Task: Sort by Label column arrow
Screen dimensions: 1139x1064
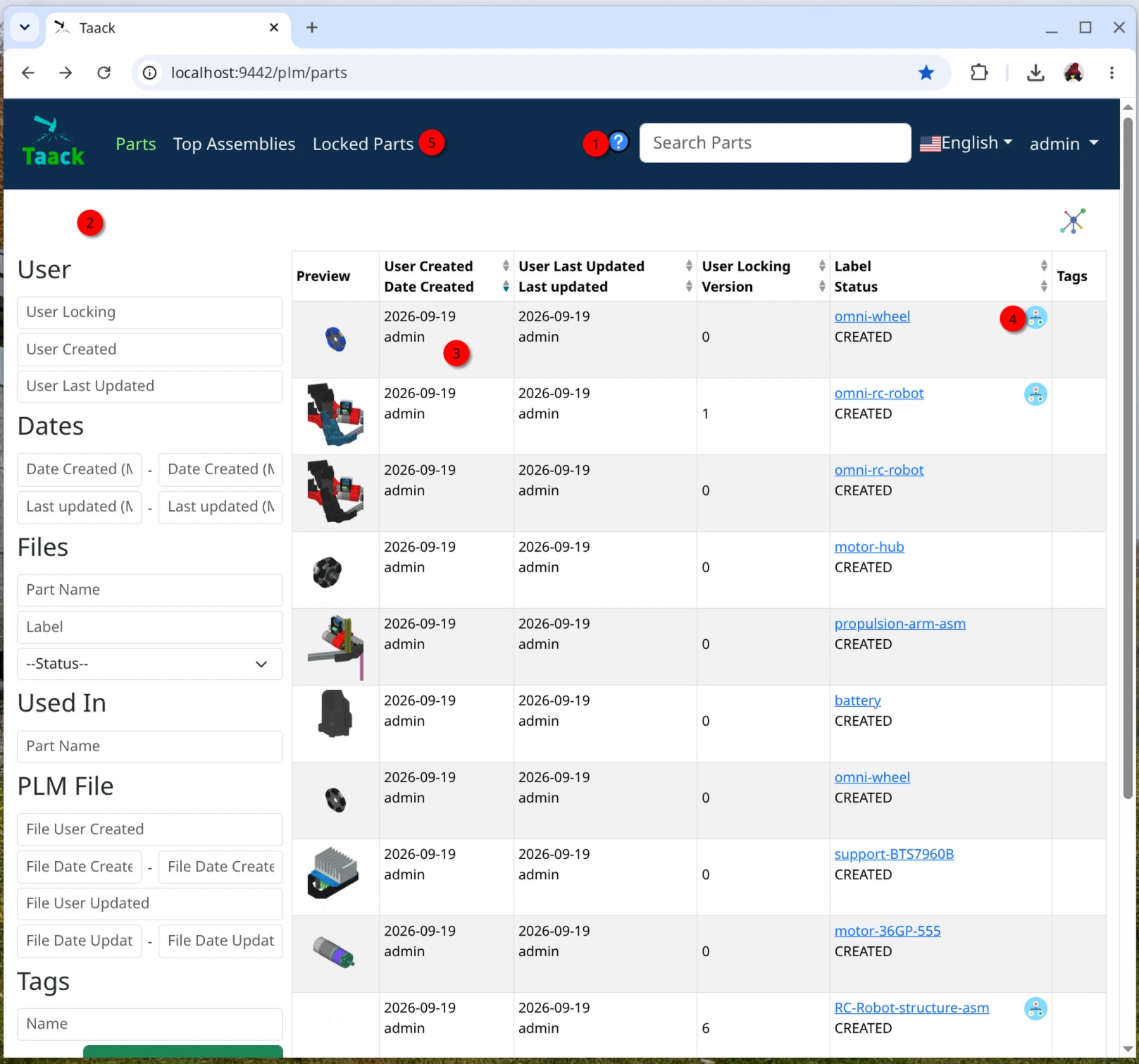Action: click(1044, 266)
